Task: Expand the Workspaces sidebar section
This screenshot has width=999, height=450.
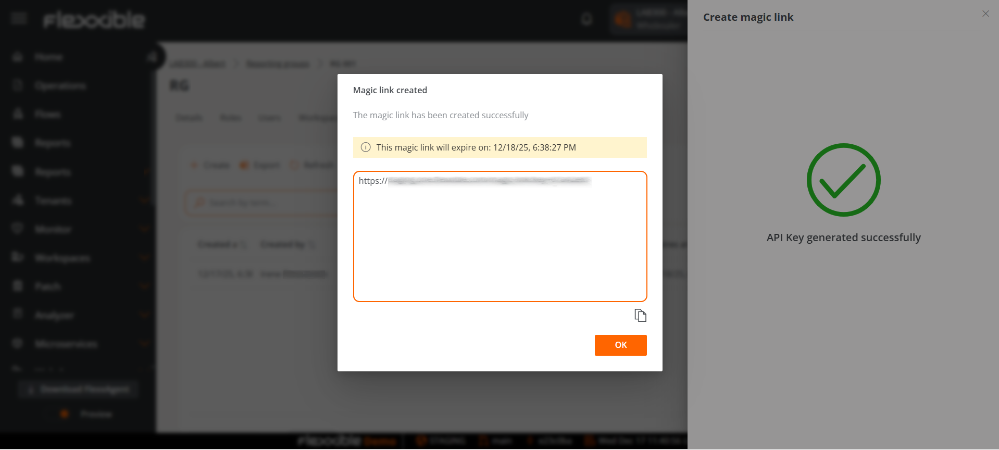Action: coord(147,257)
